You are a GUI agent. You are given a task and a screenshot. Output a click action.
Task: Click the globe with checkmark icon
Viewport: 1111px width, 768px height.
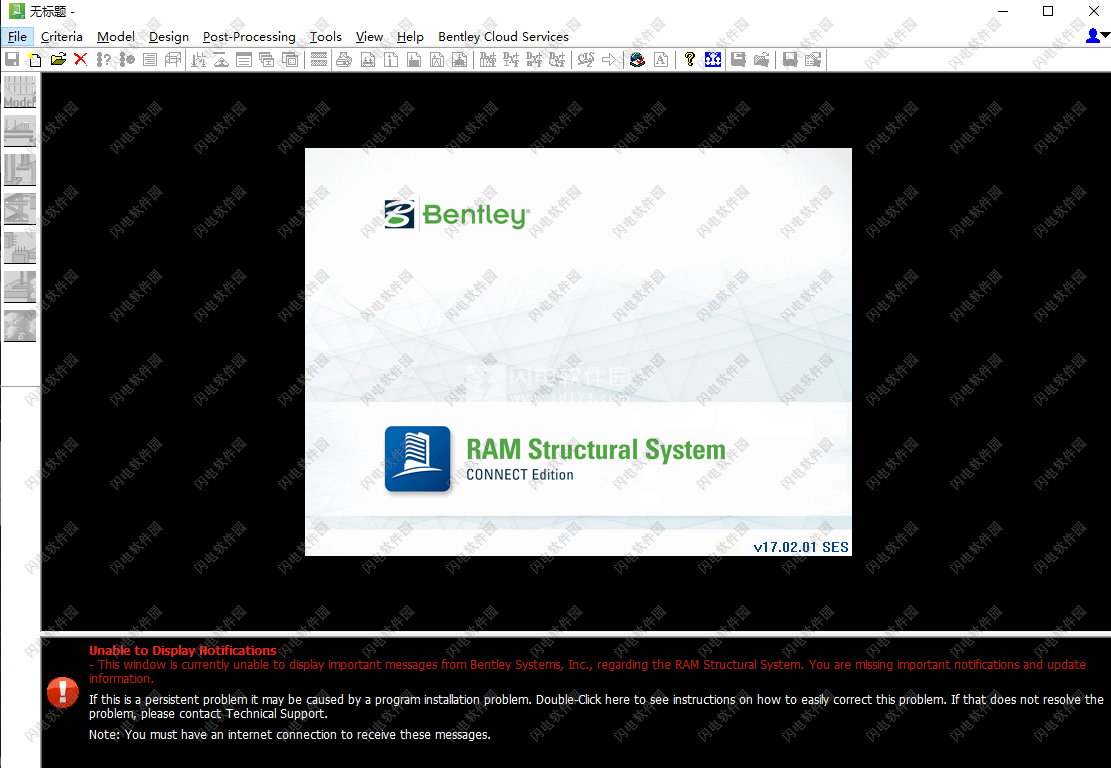click(x=637, y=60)
